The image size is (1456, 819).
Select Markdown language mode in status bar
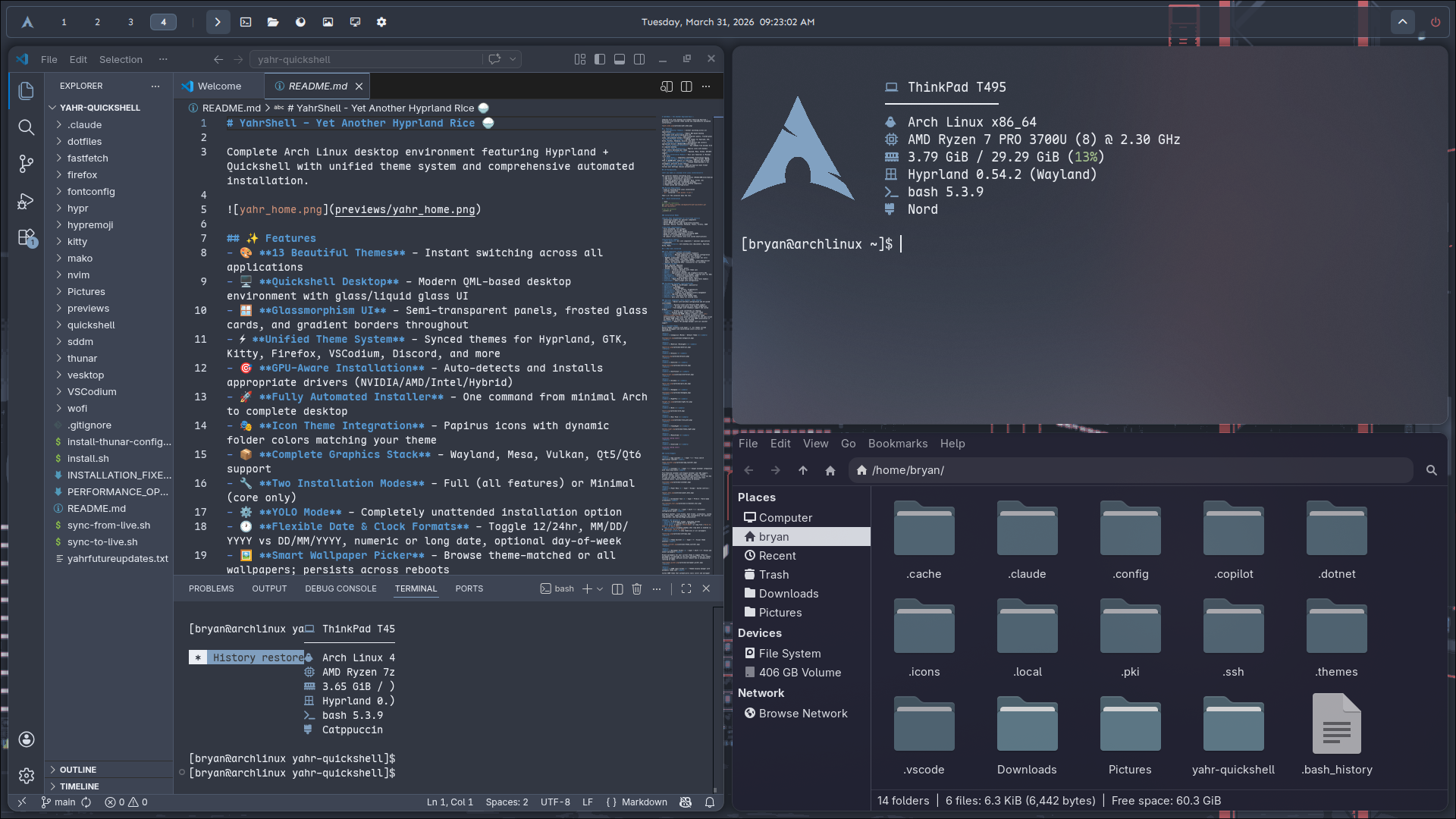tap(644, 802)
